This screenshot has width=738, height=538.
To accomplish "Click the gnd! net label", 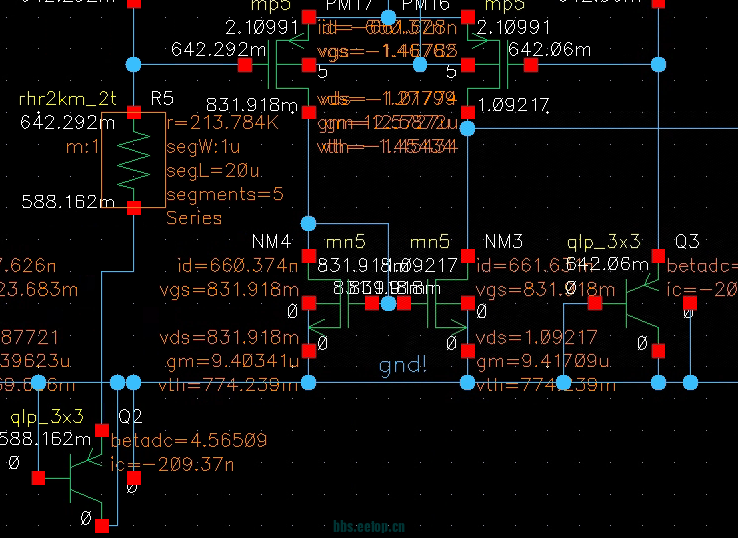I will (x=403, y=365).
